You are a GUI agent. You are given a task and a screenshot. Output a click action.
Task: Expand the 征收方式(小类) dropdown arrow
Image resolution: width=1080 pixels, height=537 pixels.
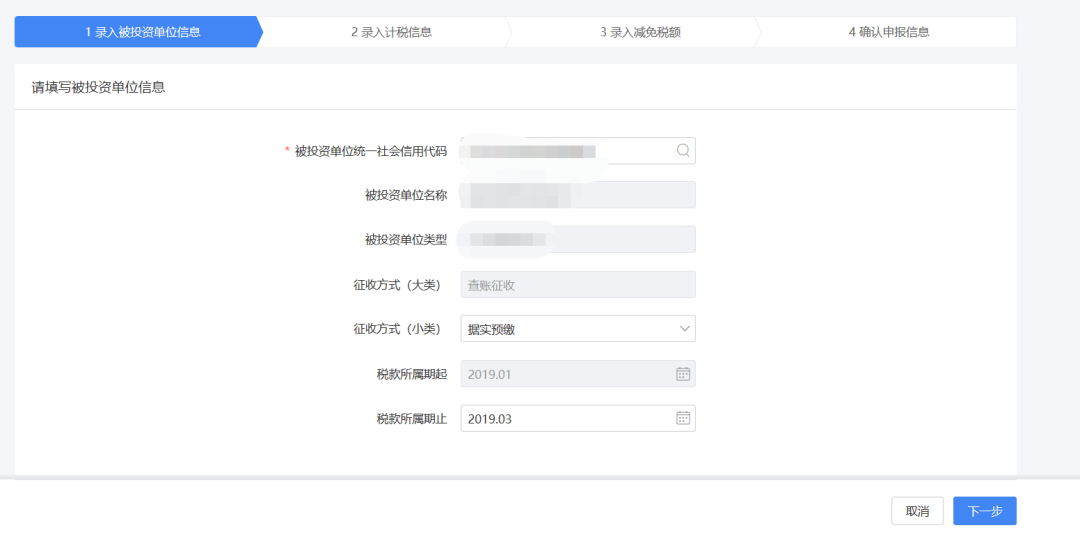(684, 329)
